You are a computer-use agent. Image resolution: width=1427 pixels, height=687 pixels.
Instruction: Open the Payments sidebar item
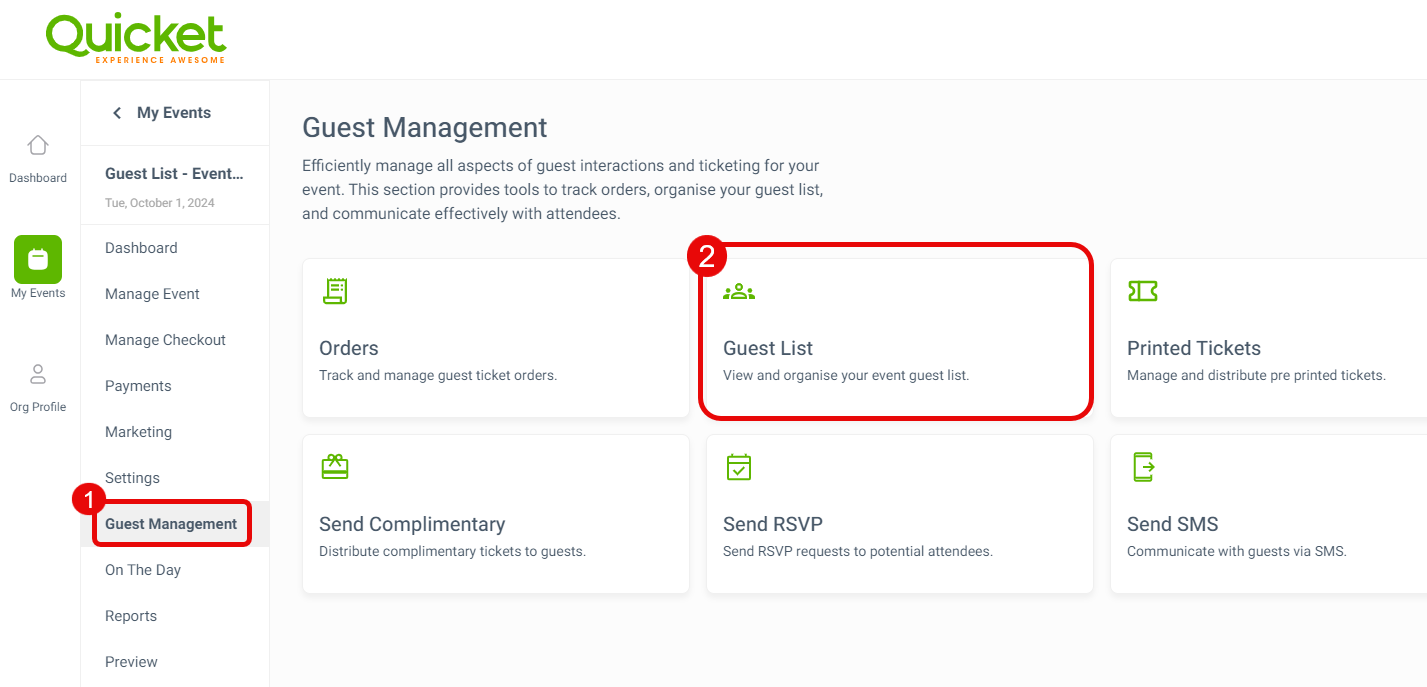point(138,386)
